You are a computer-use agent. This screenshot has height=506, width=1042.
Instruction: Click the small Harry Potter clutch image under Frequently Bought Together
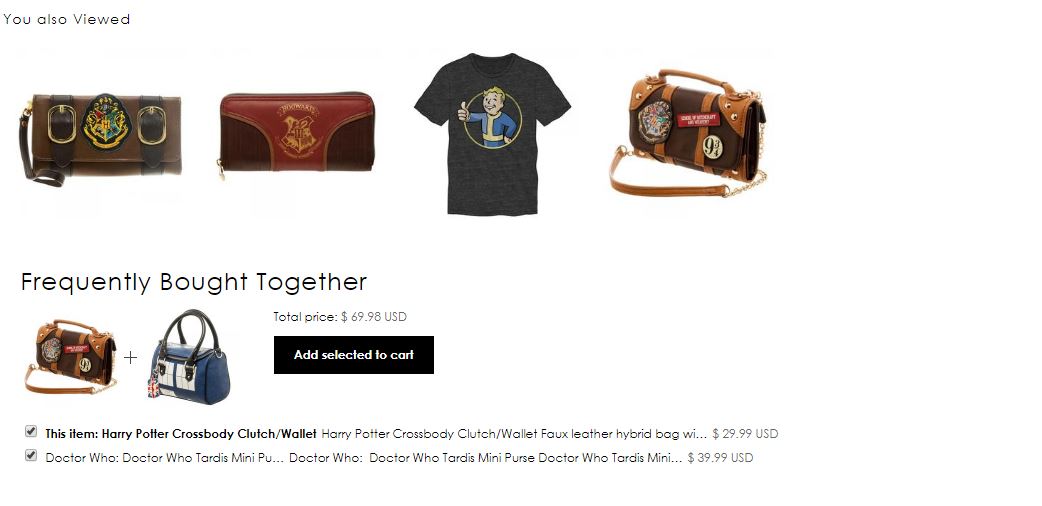coord(71,357)
